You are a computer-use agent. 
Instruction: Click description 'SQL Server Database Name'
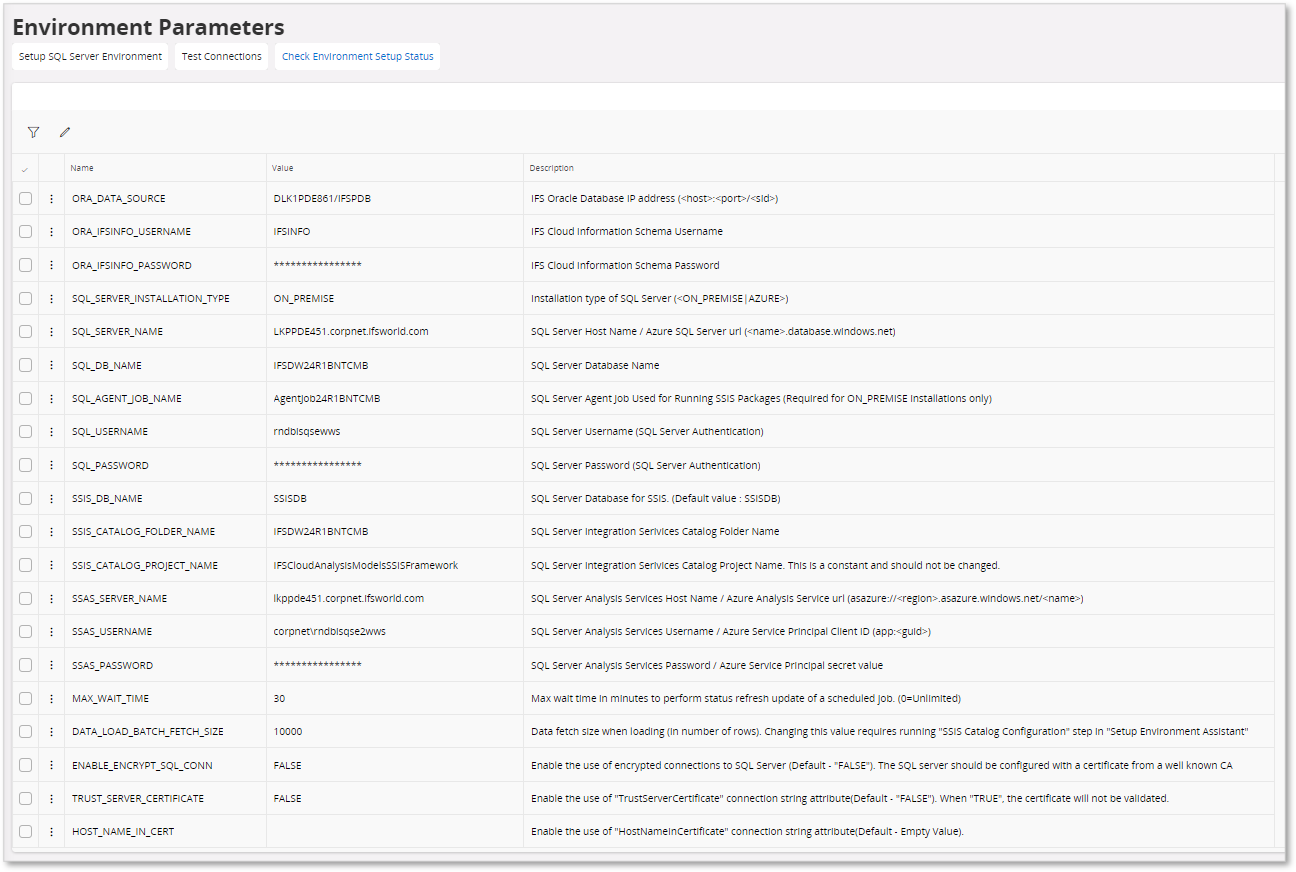coord(595,365)
